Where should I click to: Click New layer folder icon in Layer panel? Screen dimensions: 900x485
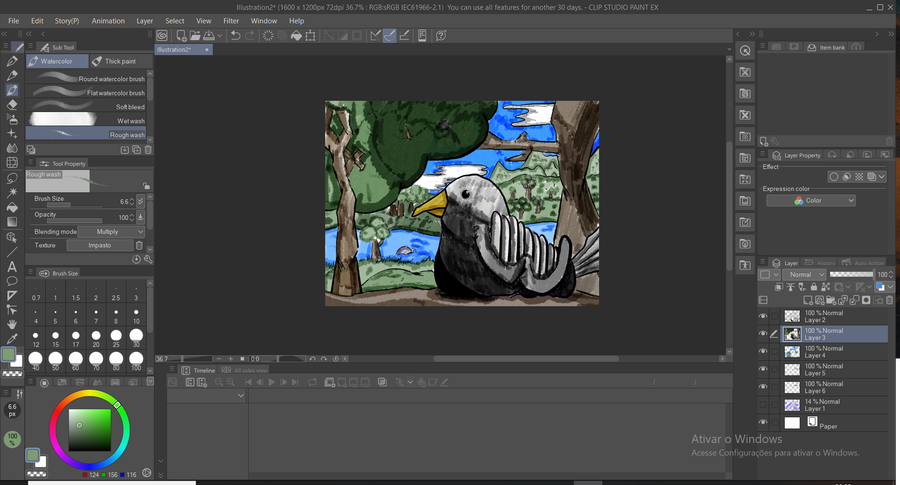click(x=831, y=300)
